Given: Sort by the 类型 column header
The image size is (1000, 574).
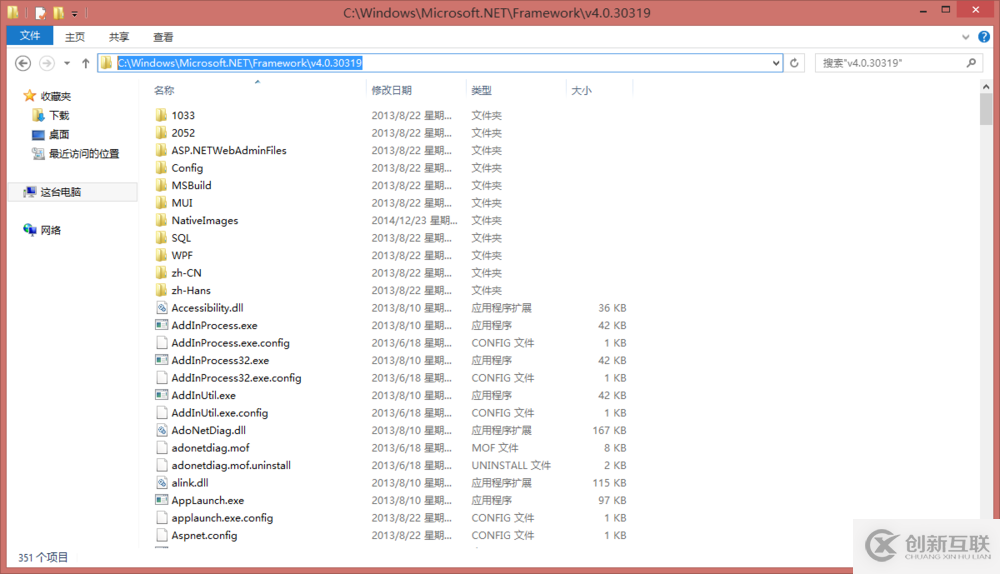Looking at the screenshot, I should (x=482, y=91).
